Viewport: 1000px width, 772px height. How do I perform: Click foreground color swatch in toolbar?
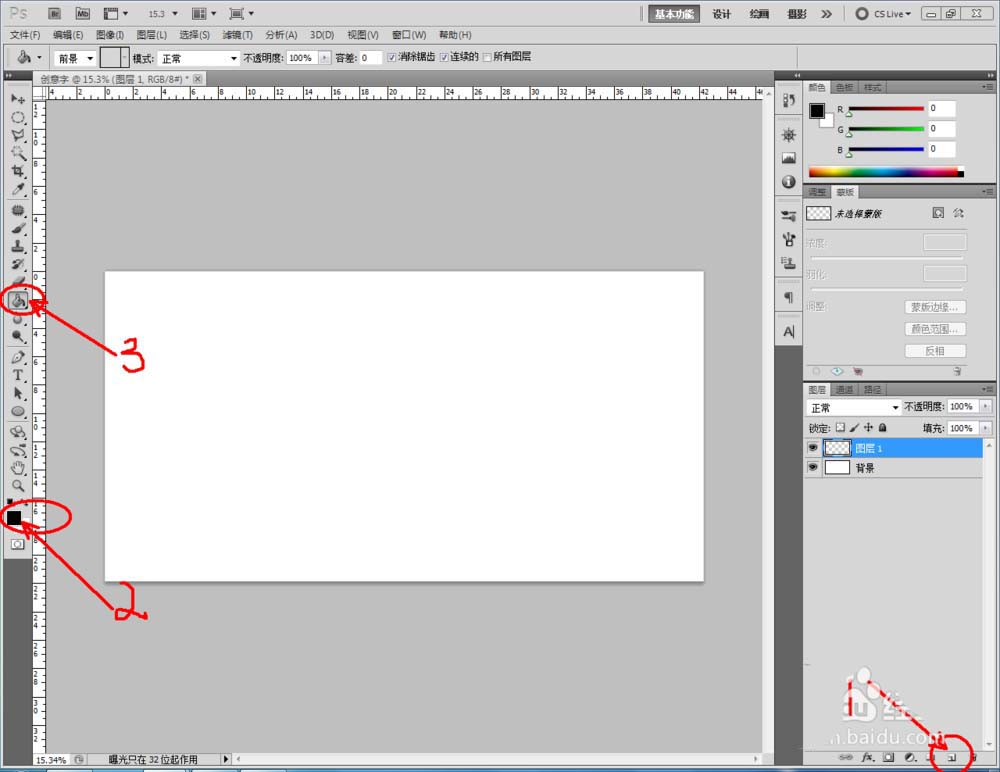coord(13,517)
